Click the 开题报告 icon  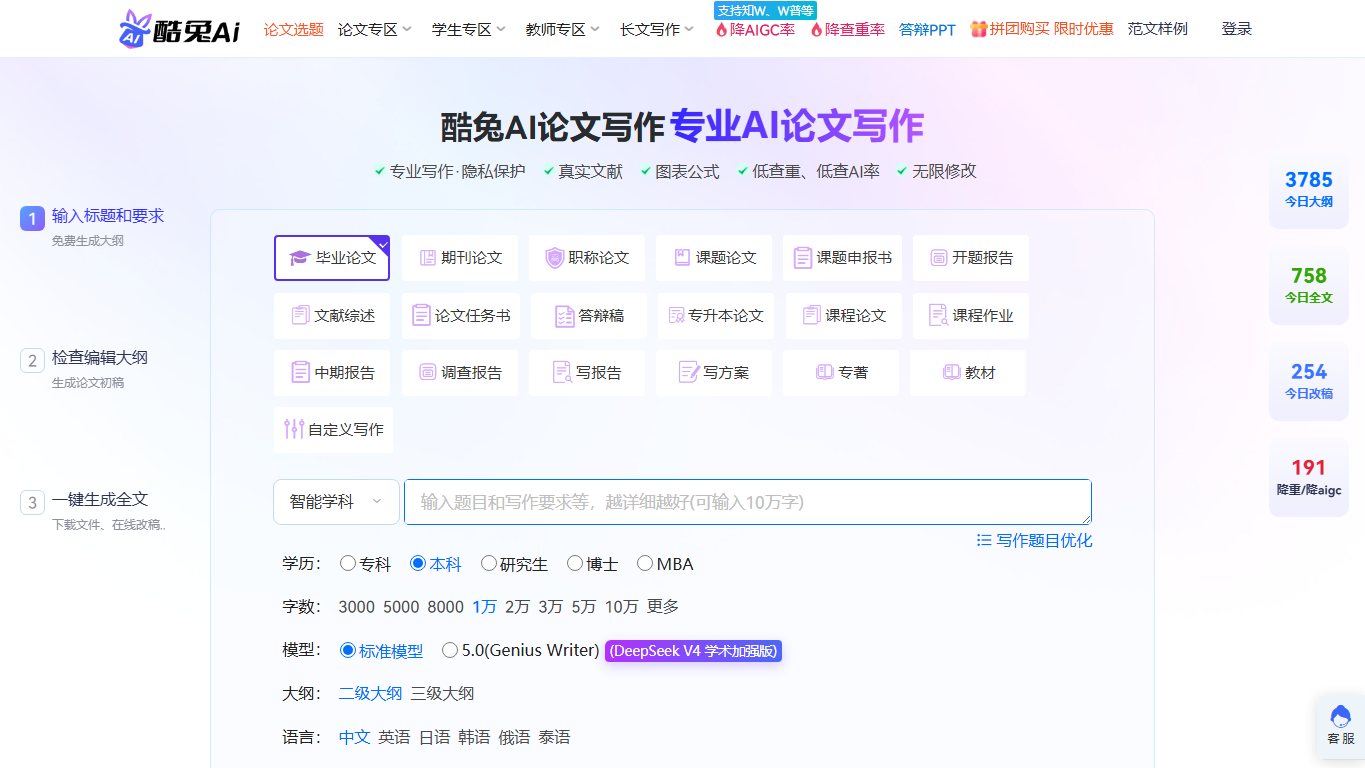pos(939,258)
